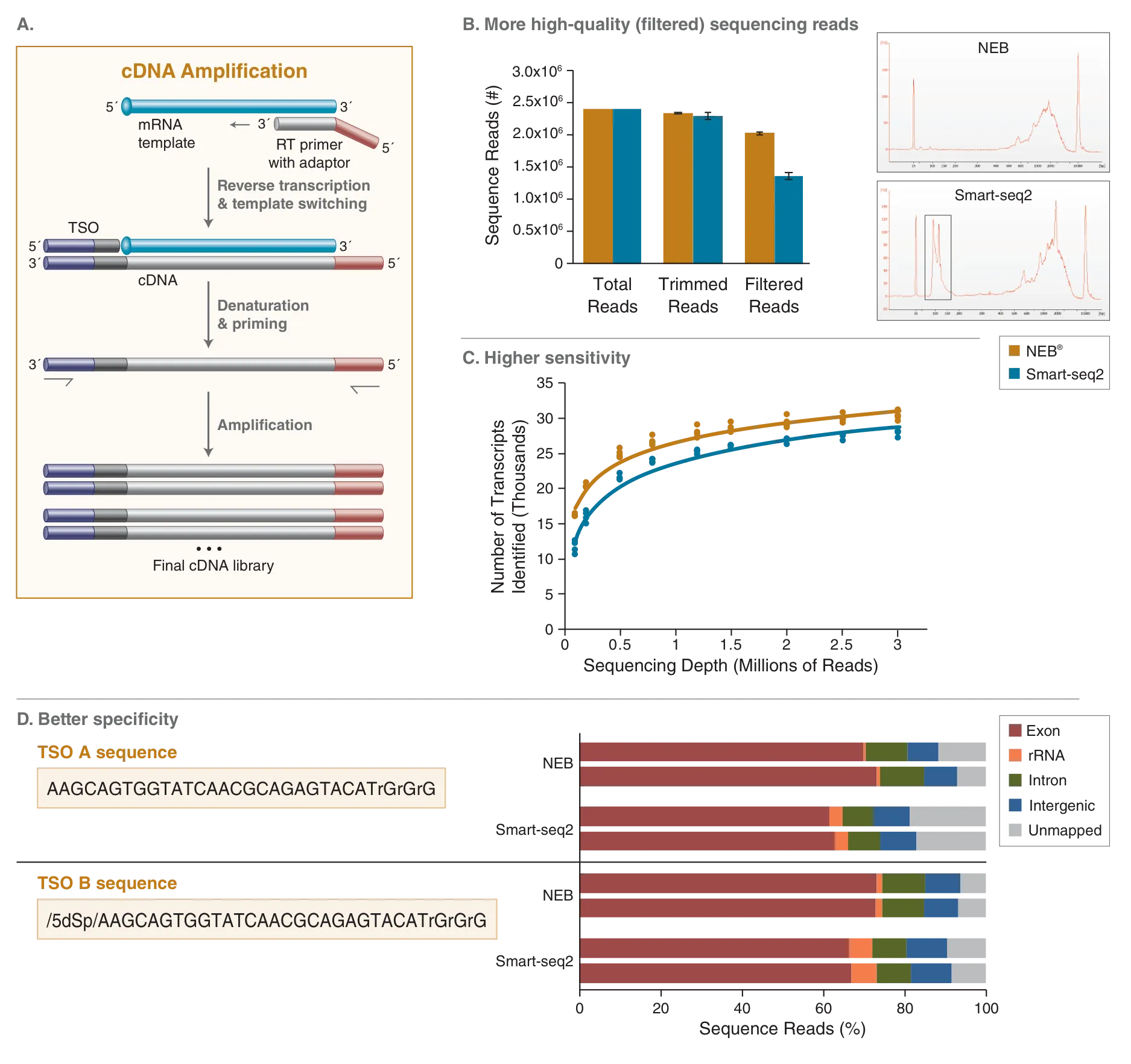Click the Final cDNA library label
Image resolution: width=1131 pixels, height=1064 pixels.
pos(213,566)
